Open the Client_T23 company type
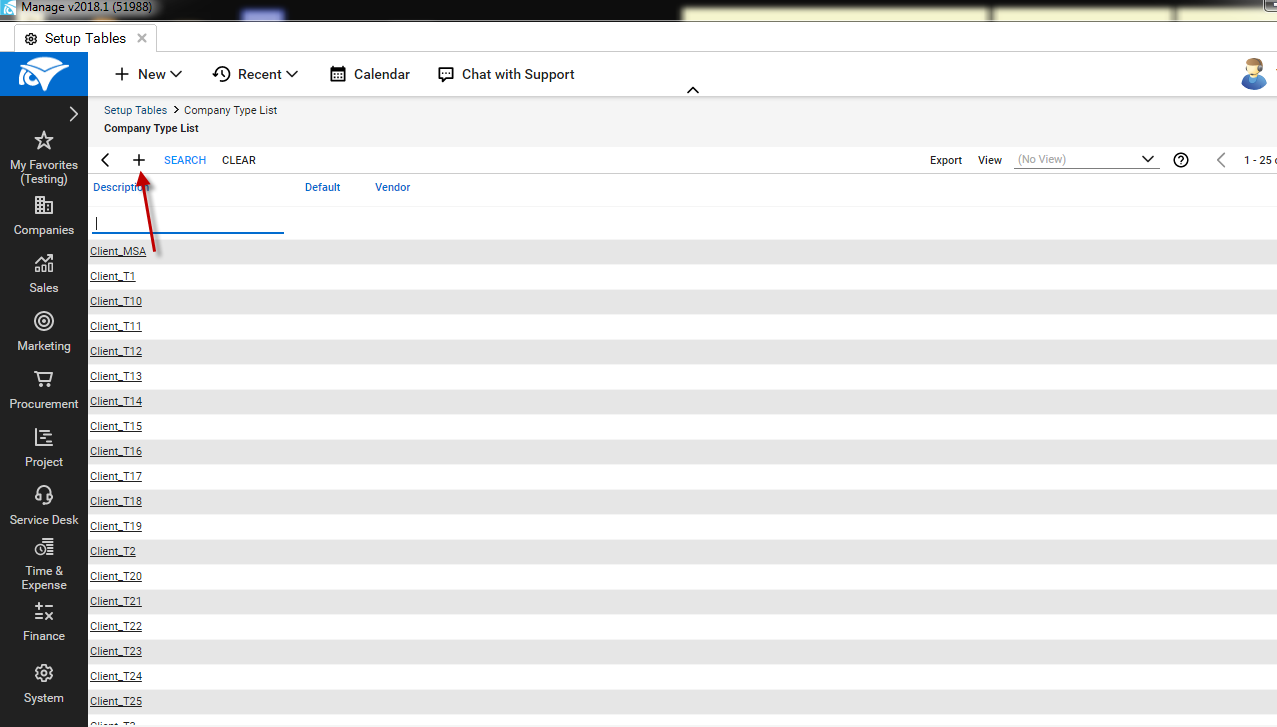The height and width of the screenshot is (727, 1277). coord(116,651)
